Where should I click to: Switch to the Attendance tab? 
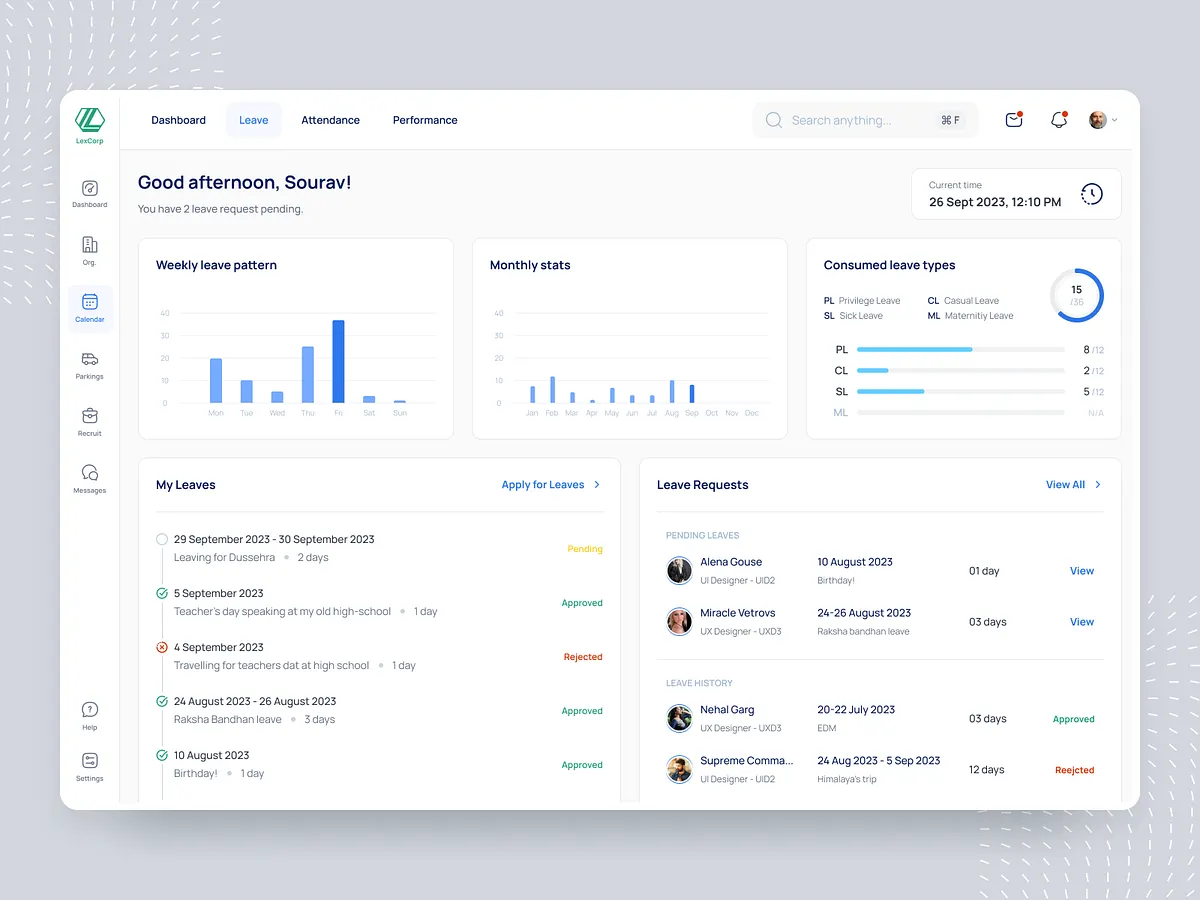(x=330, y=119)
